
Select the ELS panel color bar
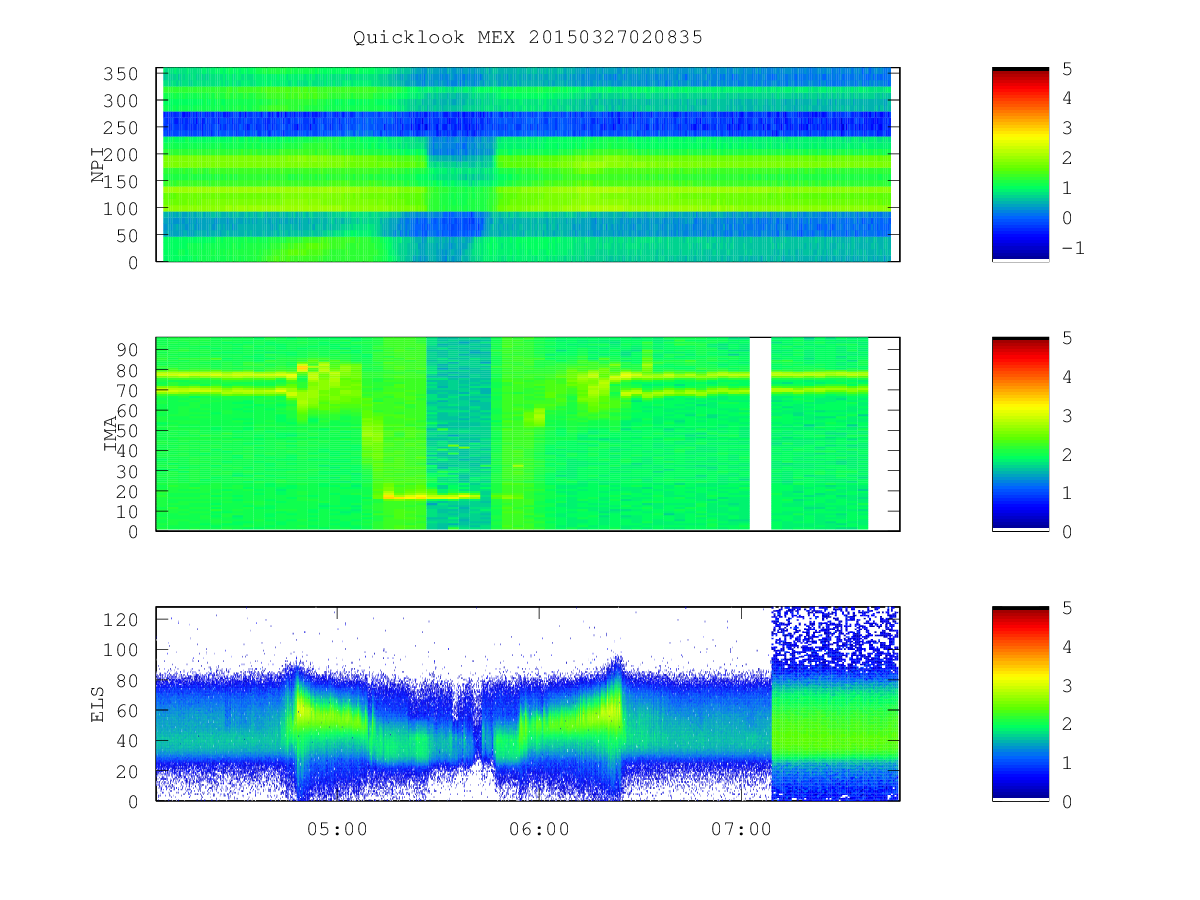pos(1020,703)
